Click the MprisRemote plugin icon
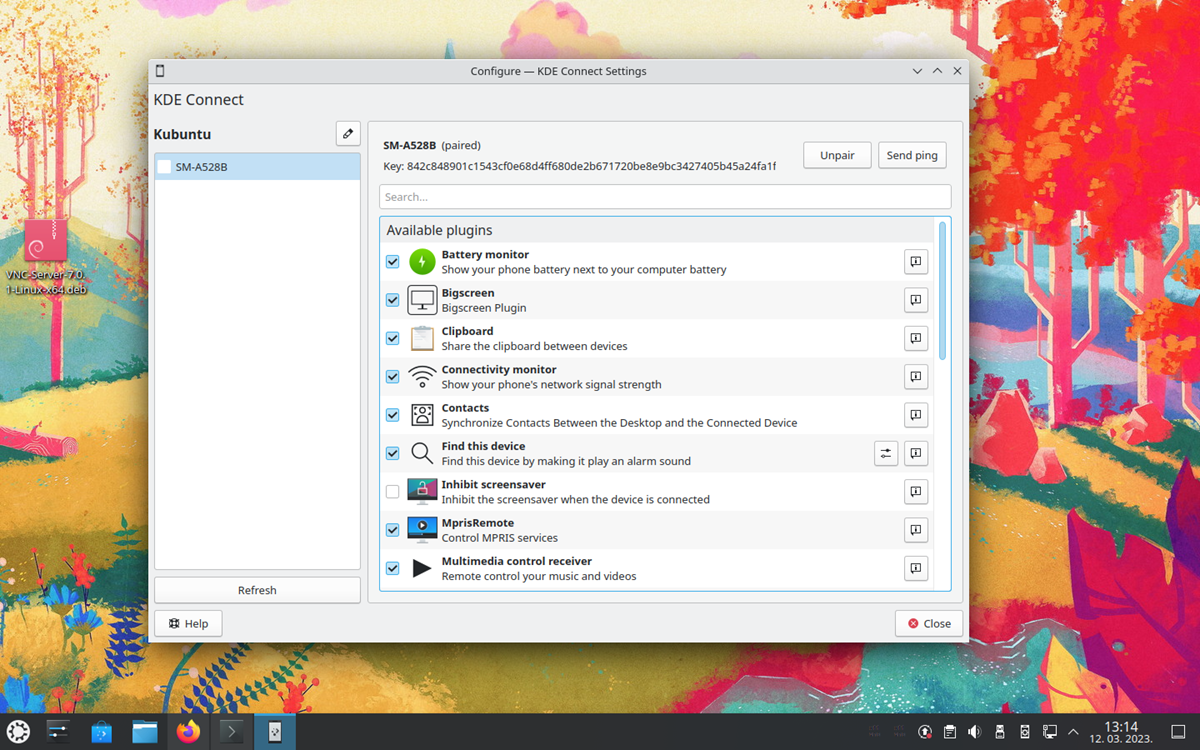This screenshot has width=1200, height=750. [422, 530]
